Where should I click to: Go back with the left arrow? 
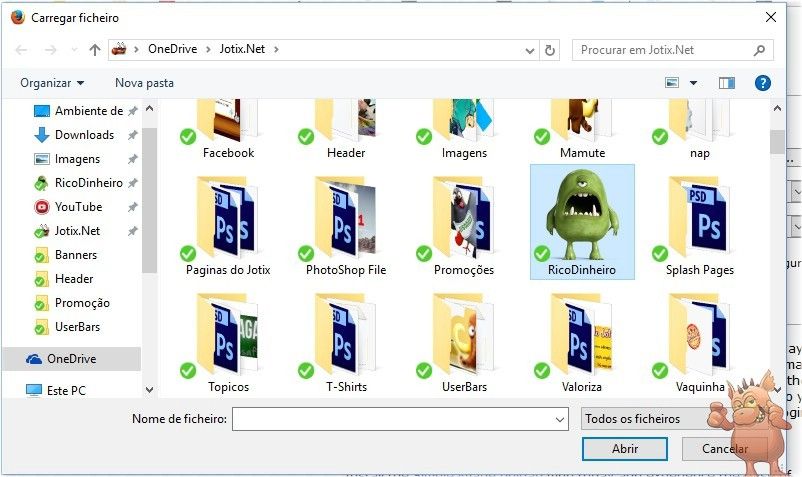(21, 50)
